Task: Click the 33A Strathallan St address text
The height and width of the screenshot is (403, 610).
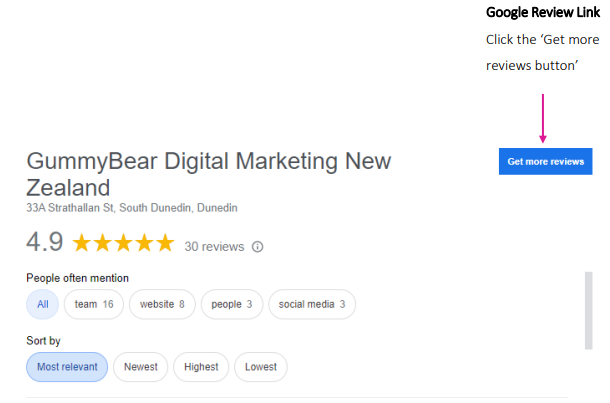Action: [132, 208]
